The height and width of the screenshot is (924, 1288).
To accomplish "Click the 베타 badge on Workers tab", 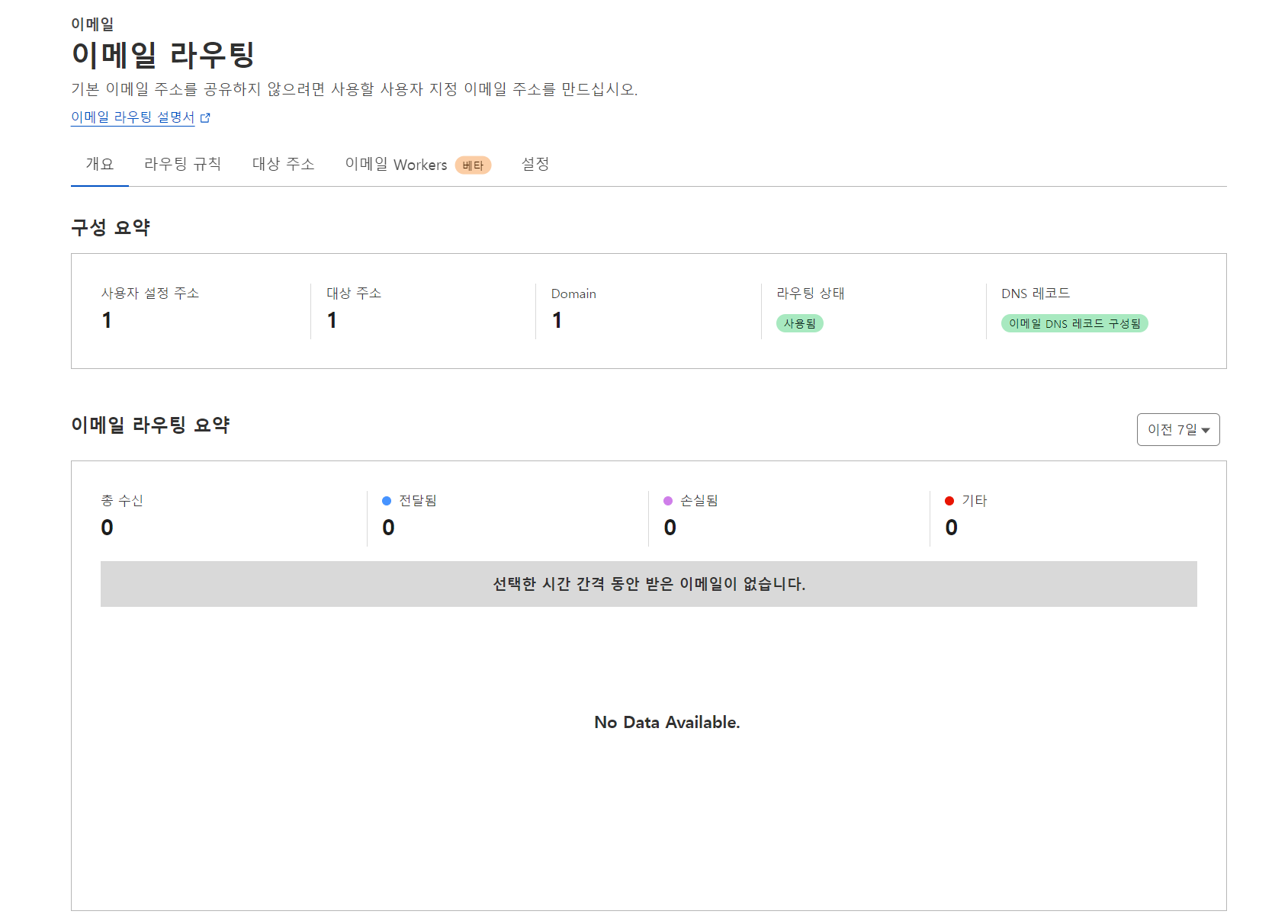I will click(x=473, y=165).
